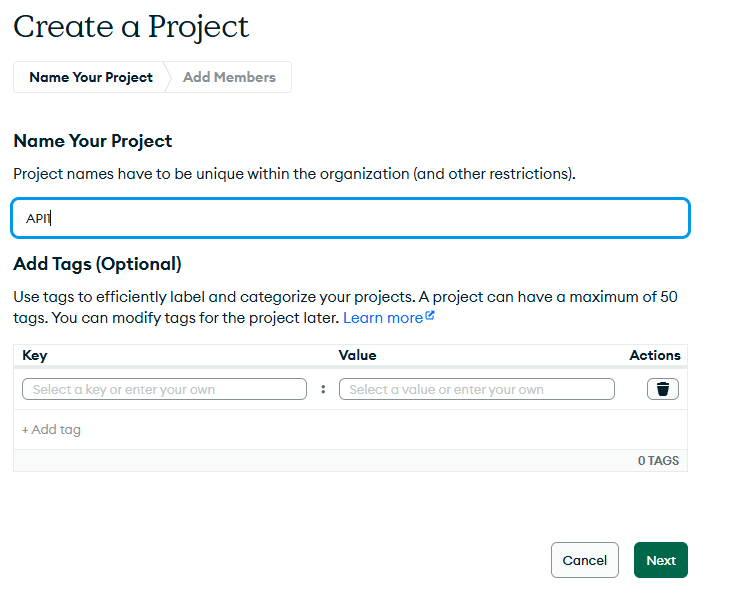Viewport: 740px width, 607px height.
Task: Cancel project creation
Action: click(584, 560)
